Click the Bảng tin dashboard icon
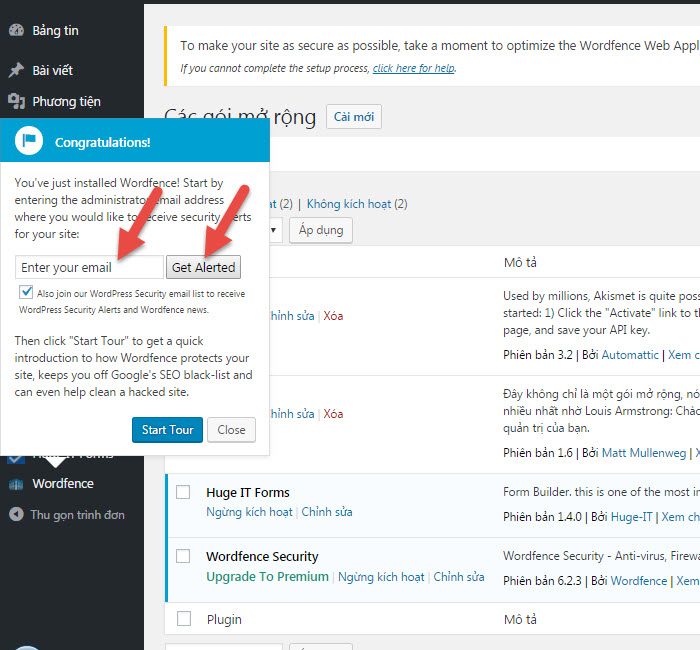700x650 pixels. (16, 30)
